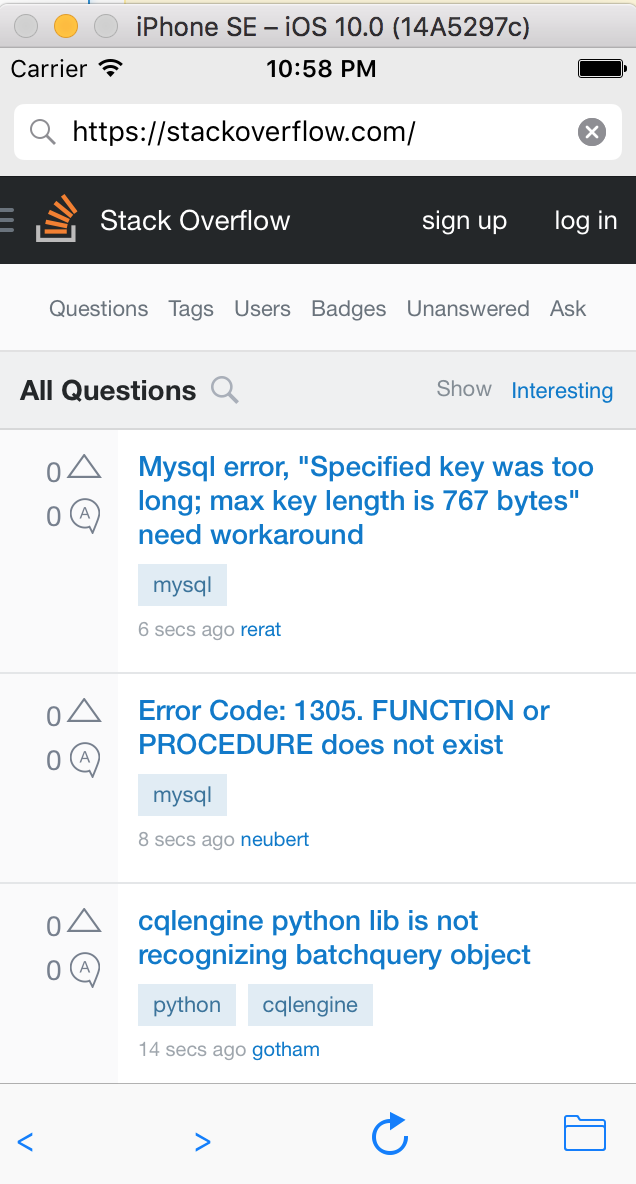Upvote the cqlengine python lib question

point(84,921)
